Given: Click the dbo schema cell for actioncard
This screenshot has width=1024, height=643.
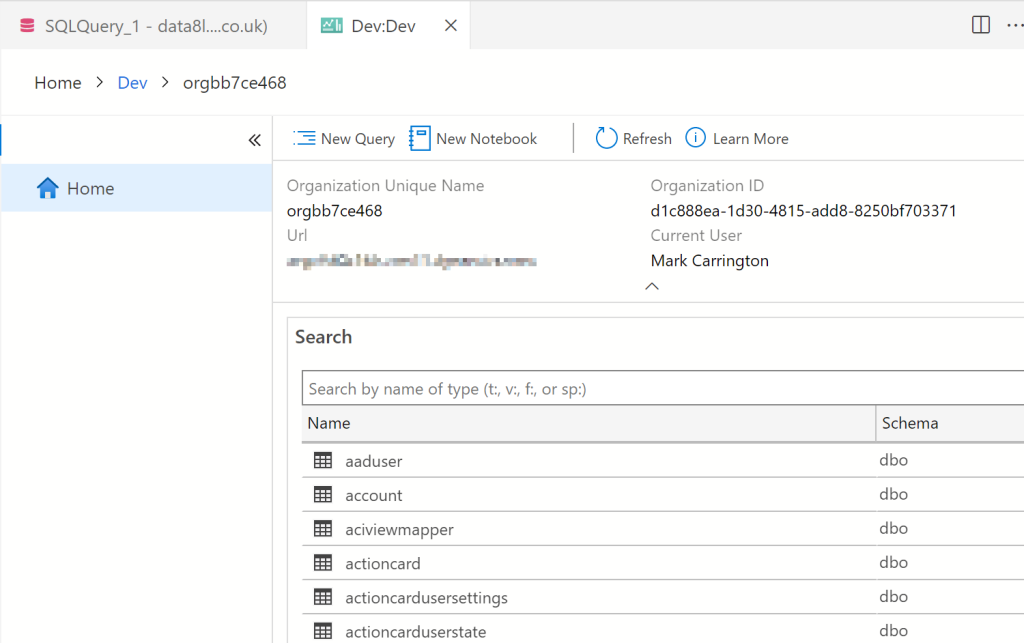Looking at the screenshot, I should point(893,562).
